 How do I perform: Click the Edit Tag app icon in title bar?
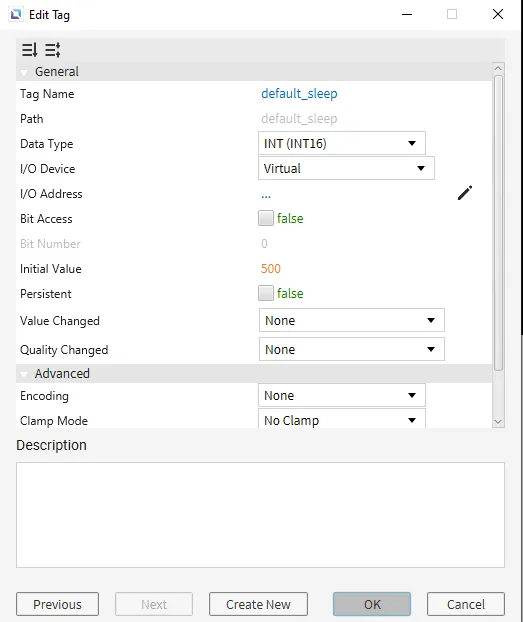pos(16,15)
